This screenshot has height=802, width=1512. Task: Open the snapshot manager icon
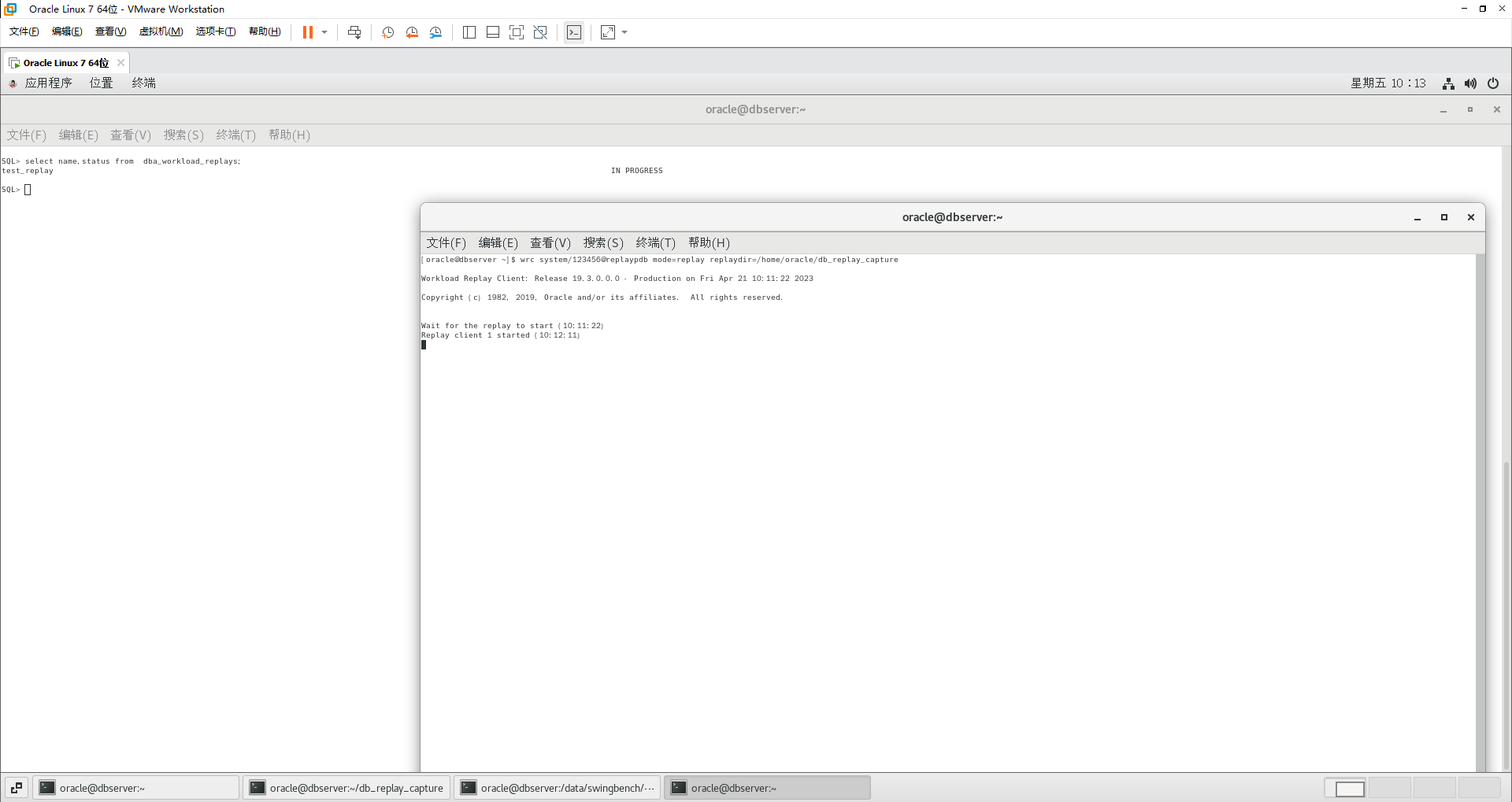coord(435,32)
